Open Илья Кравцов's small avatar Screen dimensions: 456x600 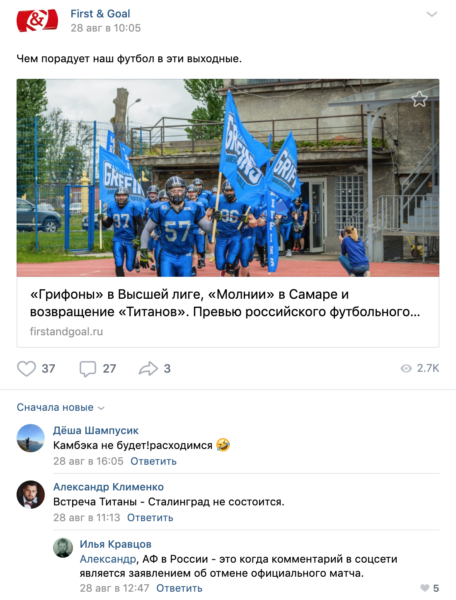(x=63, y=548)
